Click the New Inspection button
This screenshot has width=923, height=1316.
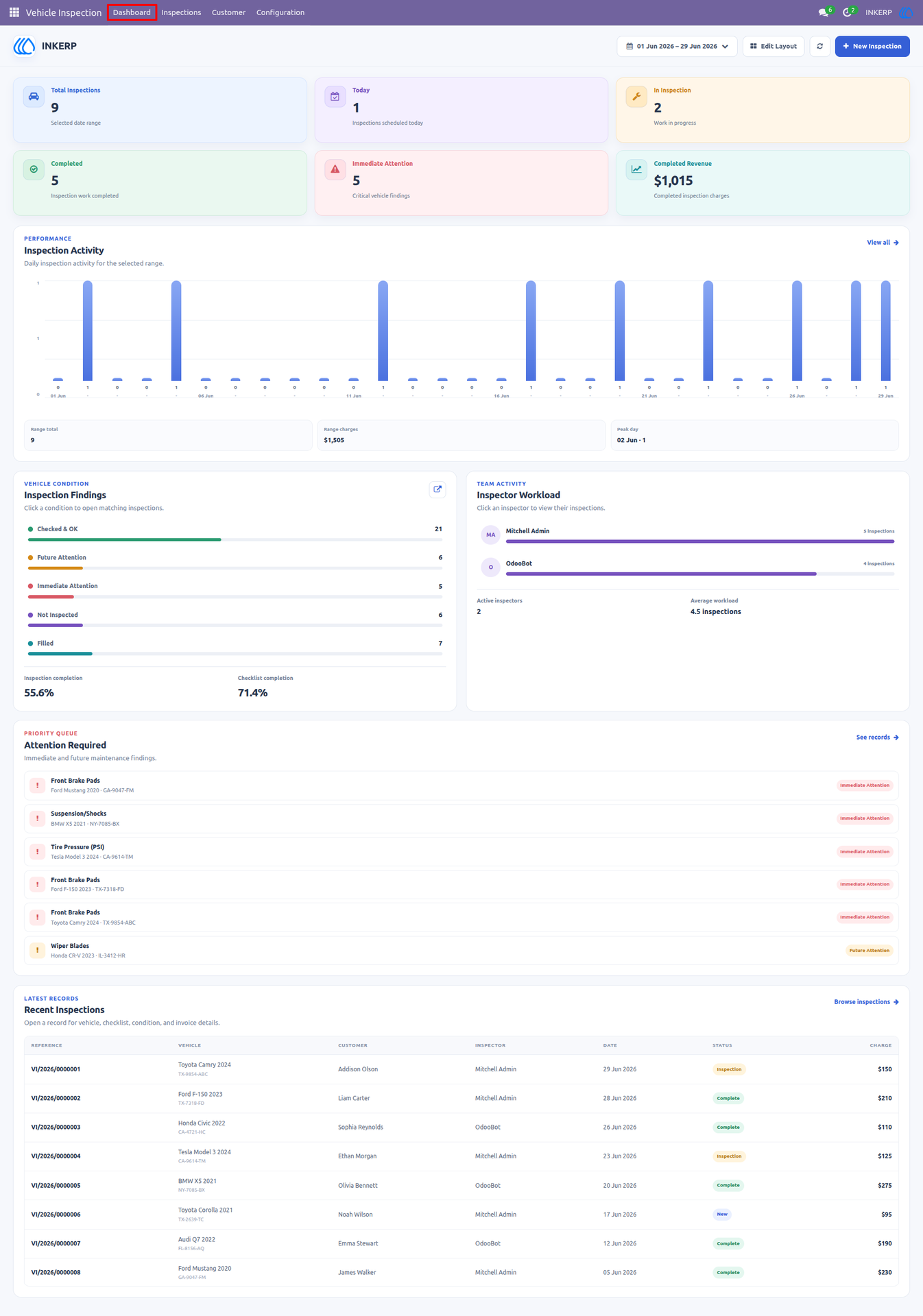point(872,46)
